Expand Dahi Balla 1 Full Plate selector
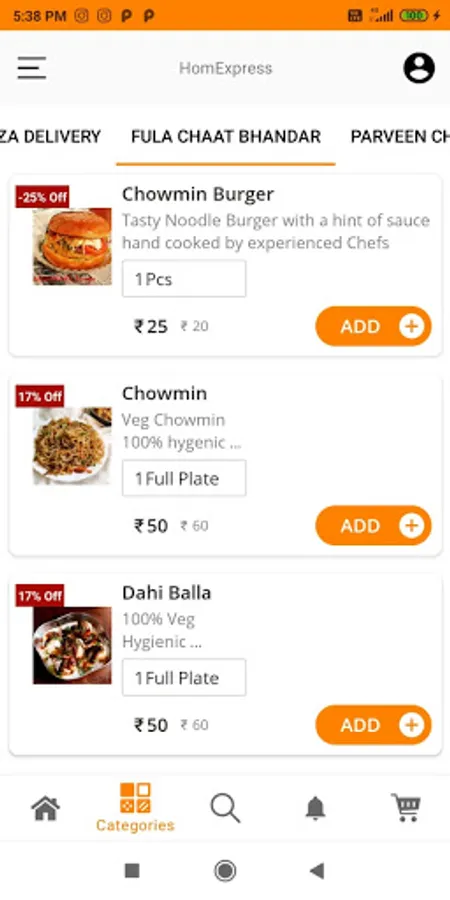450x900 pixels. pos(184,677)
